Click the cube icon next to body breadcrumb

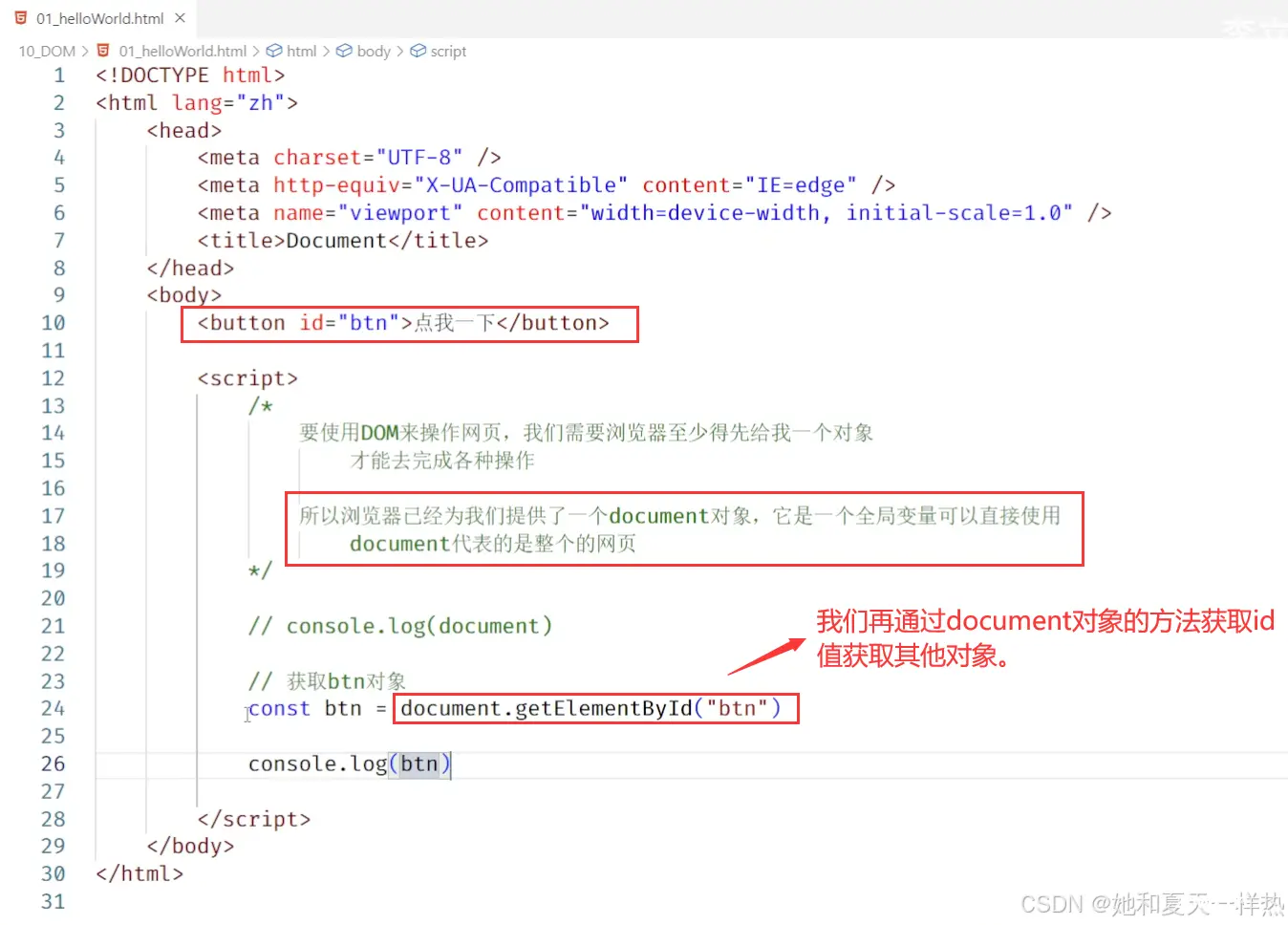tap(344, 51)
